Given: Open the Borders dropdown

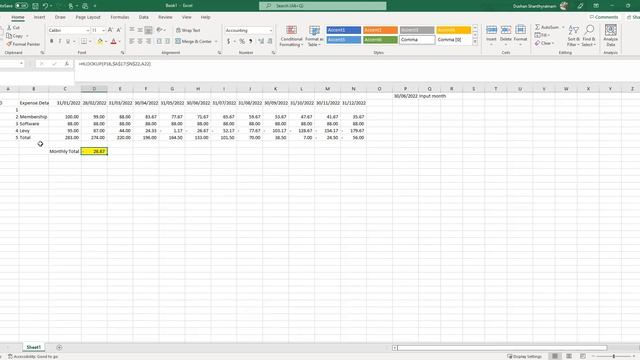Looking at the screenshot, I should 90,41.
